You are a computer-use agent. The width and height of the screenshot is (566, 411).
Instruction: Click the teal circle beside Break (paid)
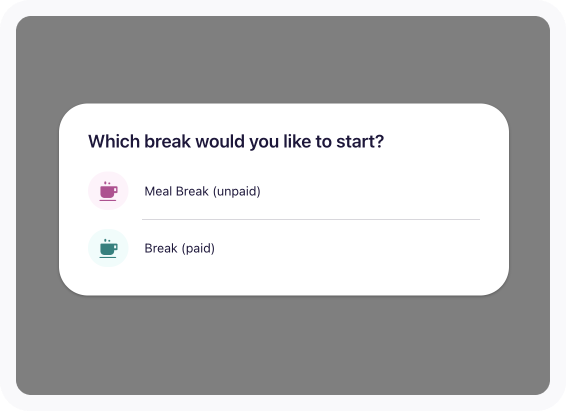point(108,248)
